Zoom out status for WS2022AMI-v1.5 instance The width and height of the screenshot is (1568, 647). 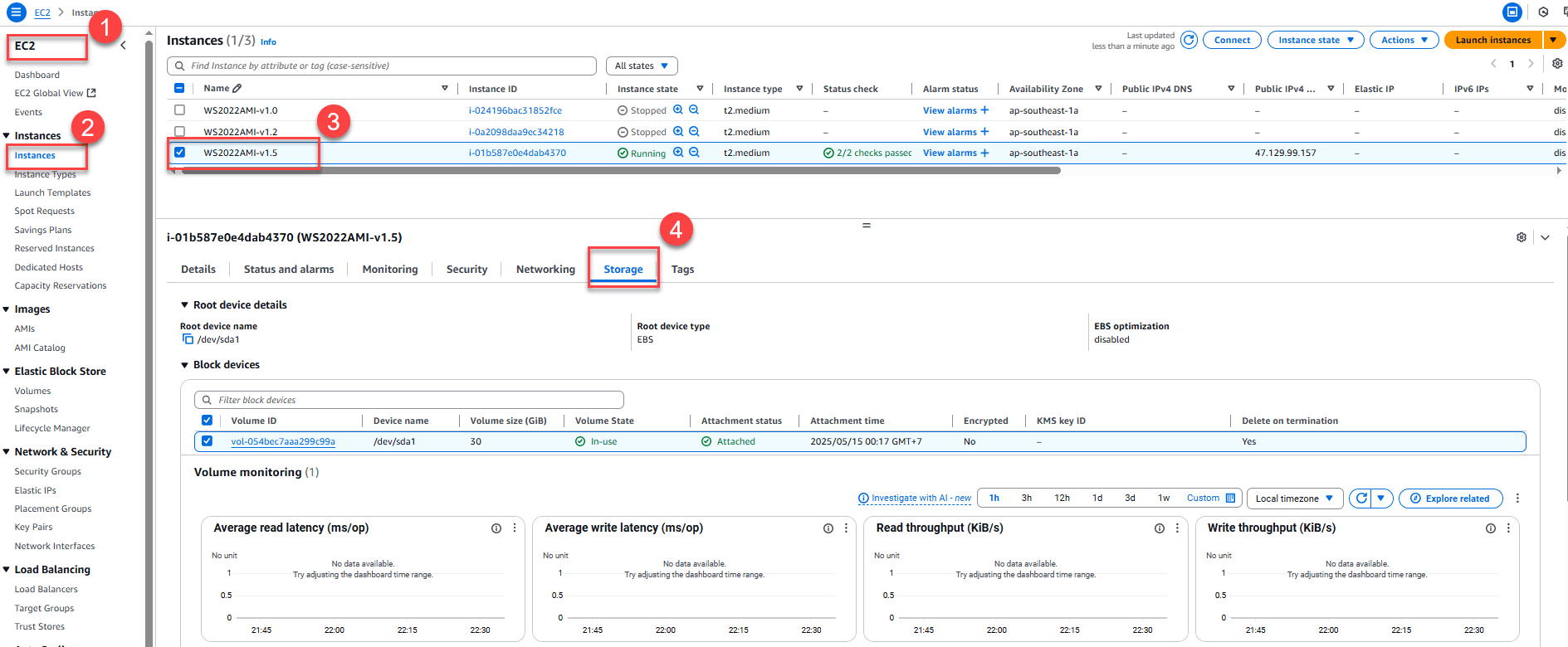point(694,152)
